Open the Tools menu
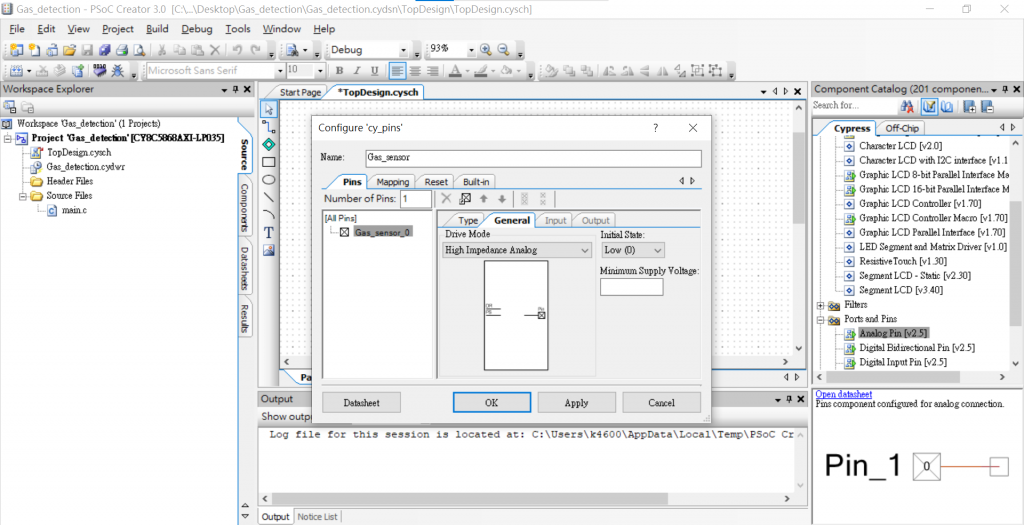This screenshot has width=1024, height=525. click(238, 29)
